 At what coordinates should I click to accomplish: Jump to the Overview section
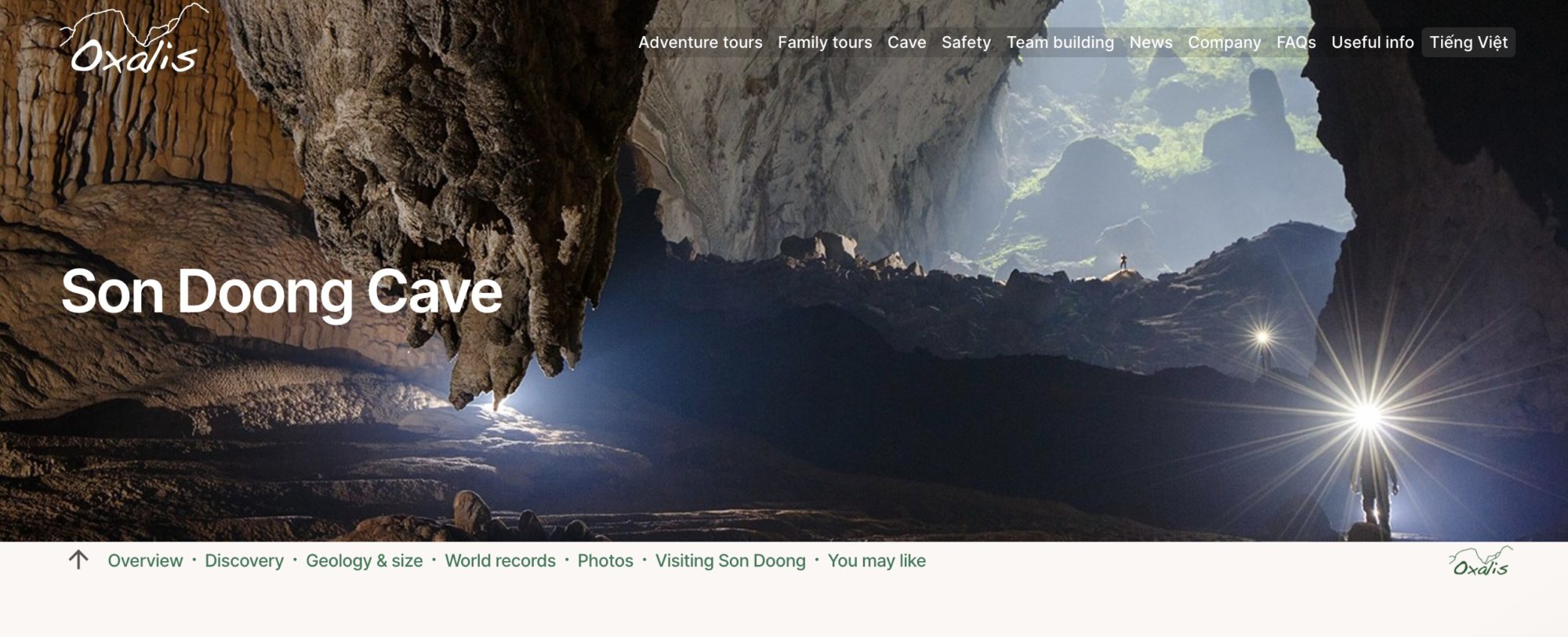tap(145, 561)
